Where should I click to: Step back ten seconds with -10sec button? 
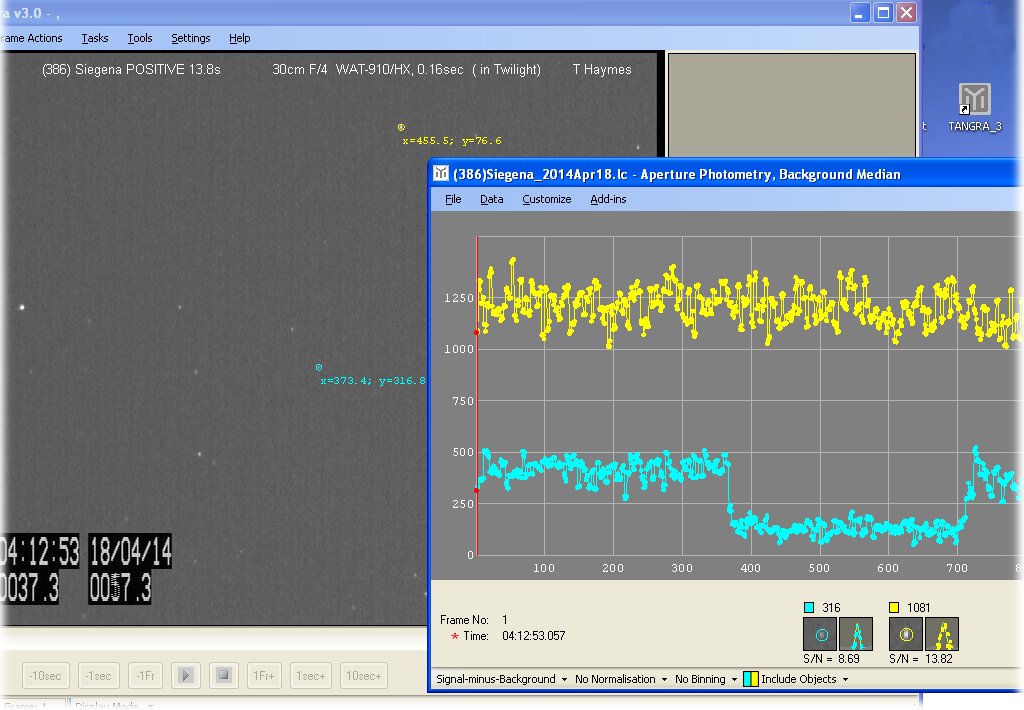point(46,676)
